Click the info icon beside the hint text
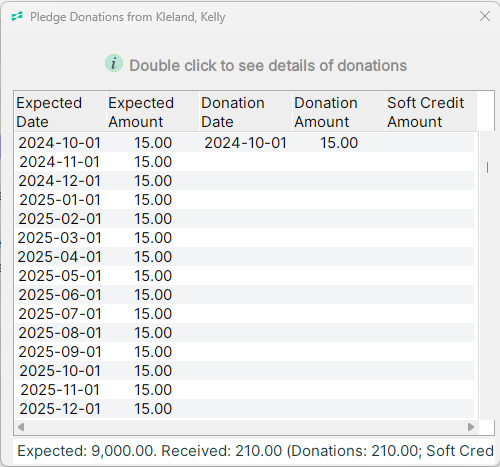 click(x=114, y=63)
